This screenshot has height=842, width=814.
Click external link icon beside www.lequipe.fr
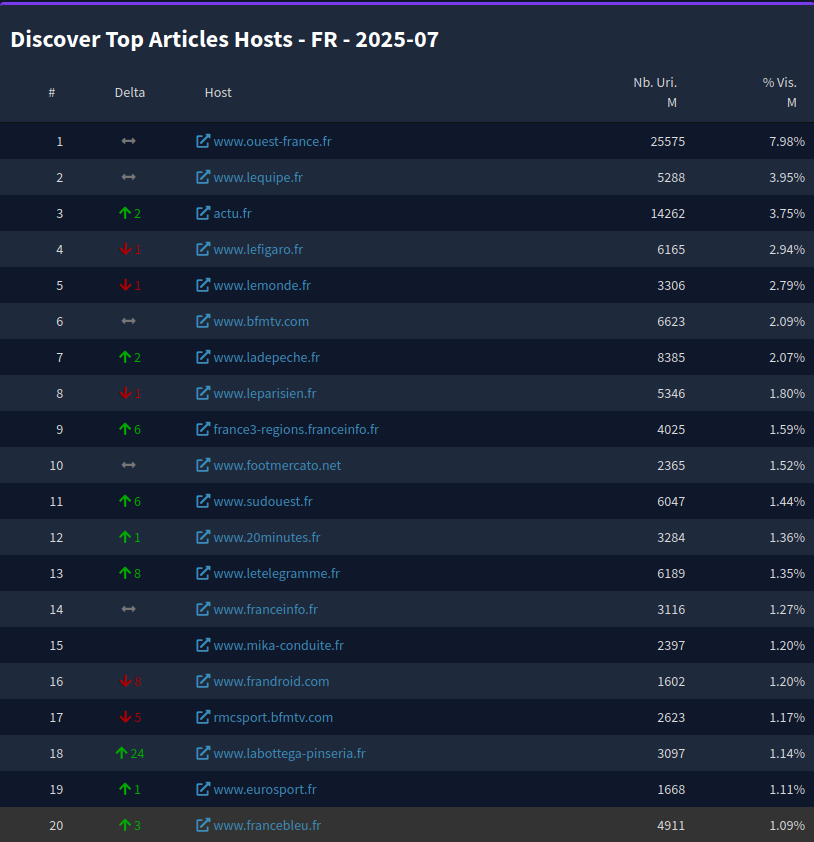[202, 177]
